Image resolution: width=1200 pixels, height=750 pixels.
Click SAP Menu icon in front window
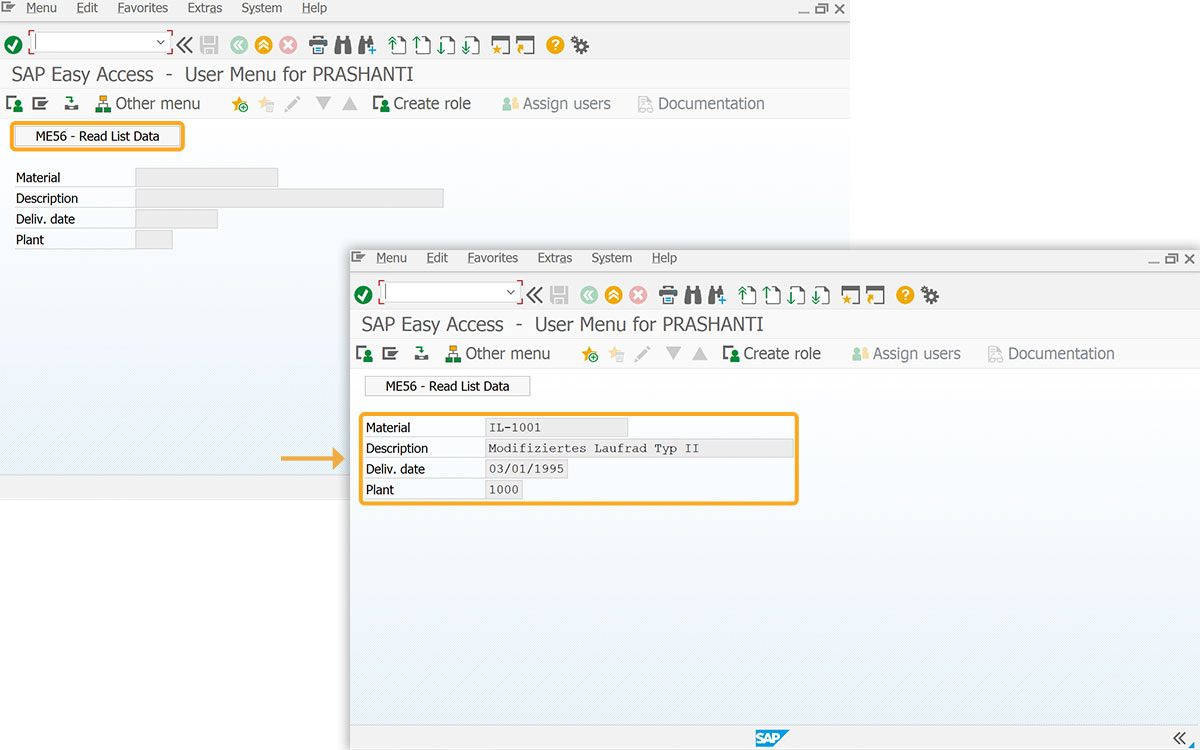(390, 354)
